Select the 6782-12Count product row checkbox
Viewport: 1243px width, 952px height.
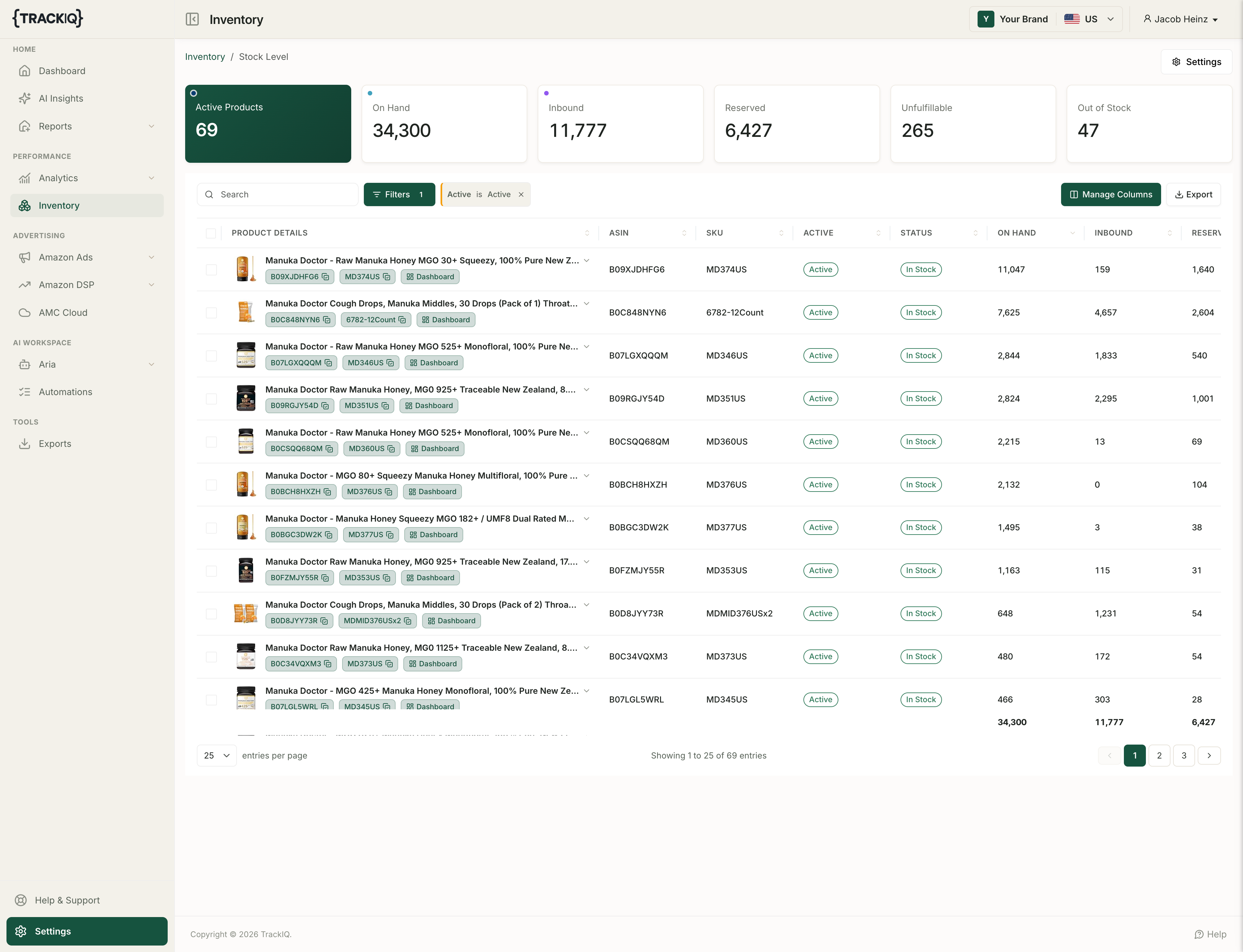(211, 313)
